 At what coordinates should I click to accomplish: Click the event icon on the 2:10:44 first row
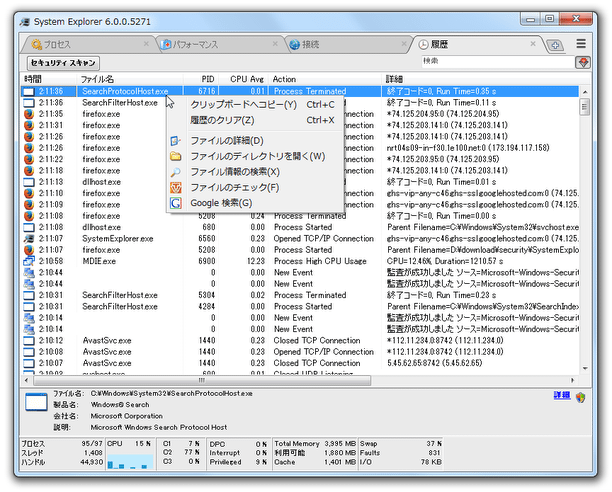(29, 272)
